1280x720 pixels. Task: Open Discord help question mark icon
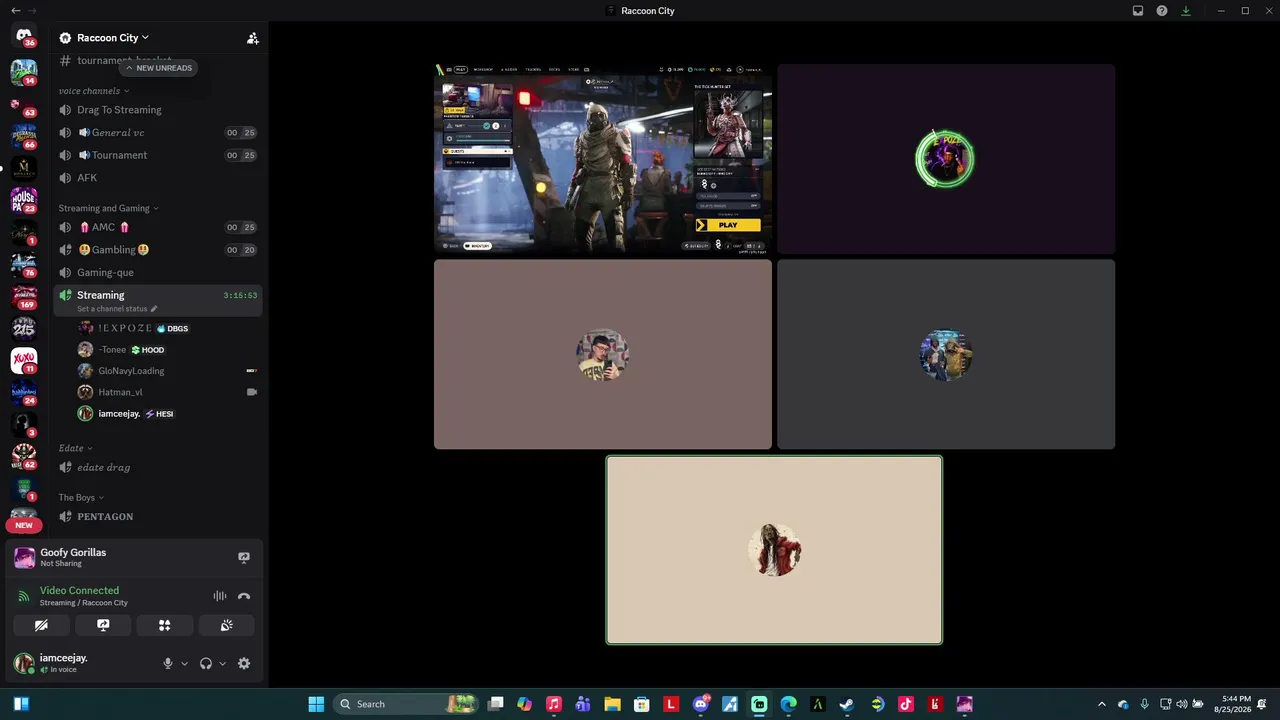[x=1162, y=11]
